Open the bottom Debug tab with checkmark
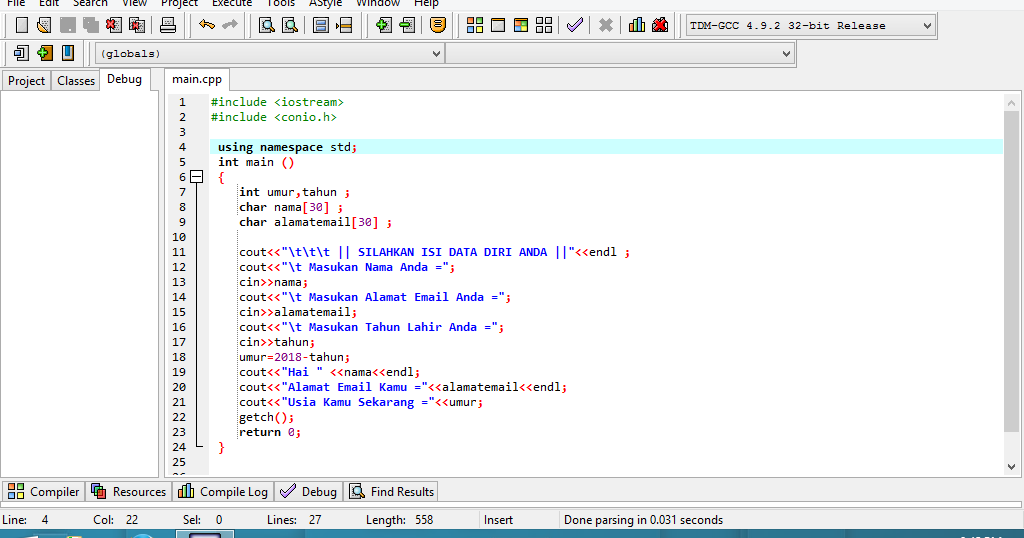The image size is (1024, 538). (308, 492)
